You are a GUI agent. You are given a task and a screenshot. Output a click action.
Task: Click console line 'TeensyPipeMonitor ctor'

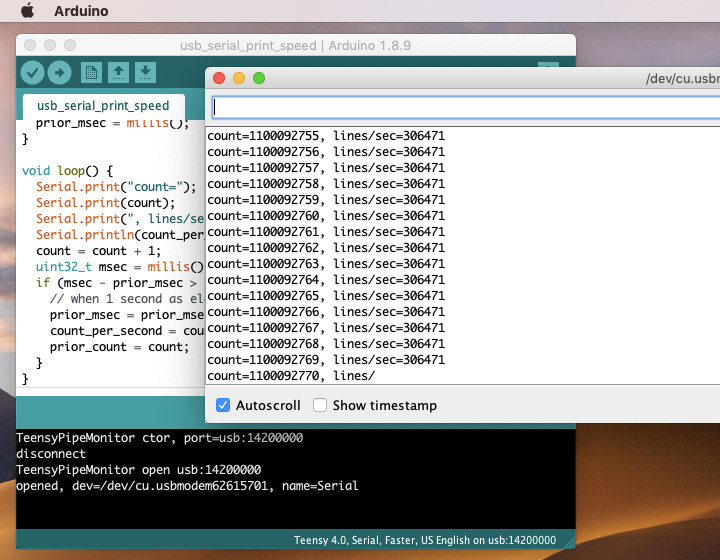[x=159, y=438]
